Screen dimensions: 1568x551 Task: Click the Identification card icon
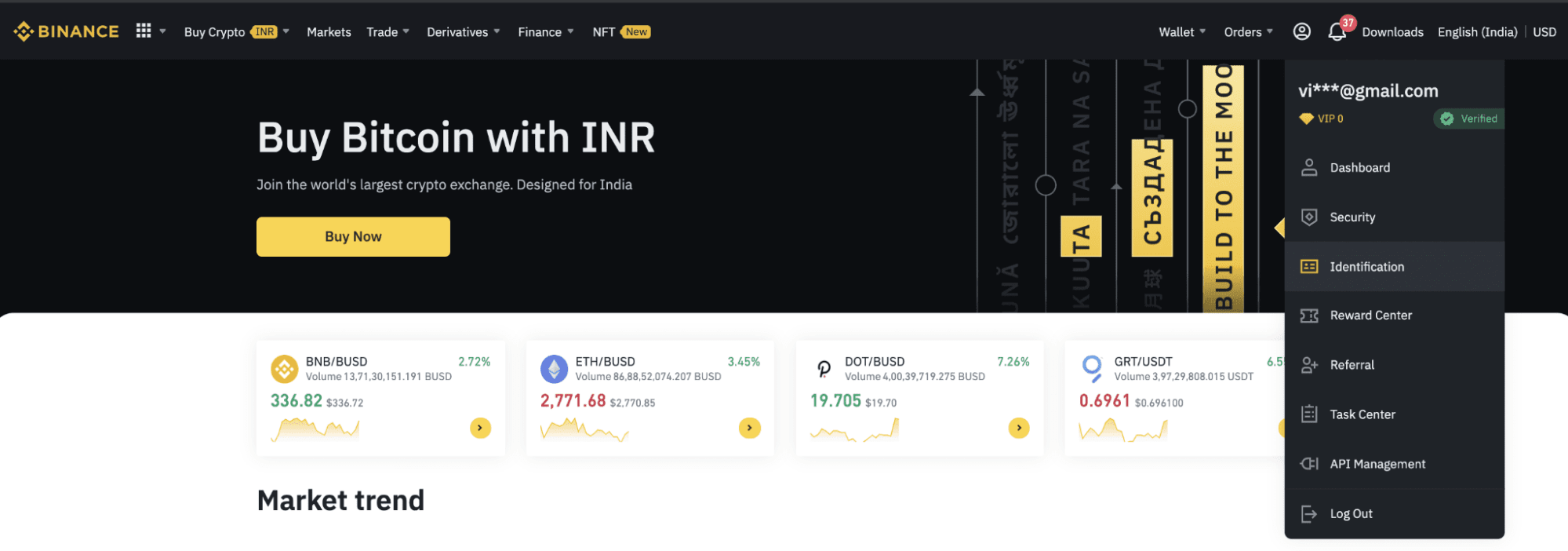click(1309, 267)
